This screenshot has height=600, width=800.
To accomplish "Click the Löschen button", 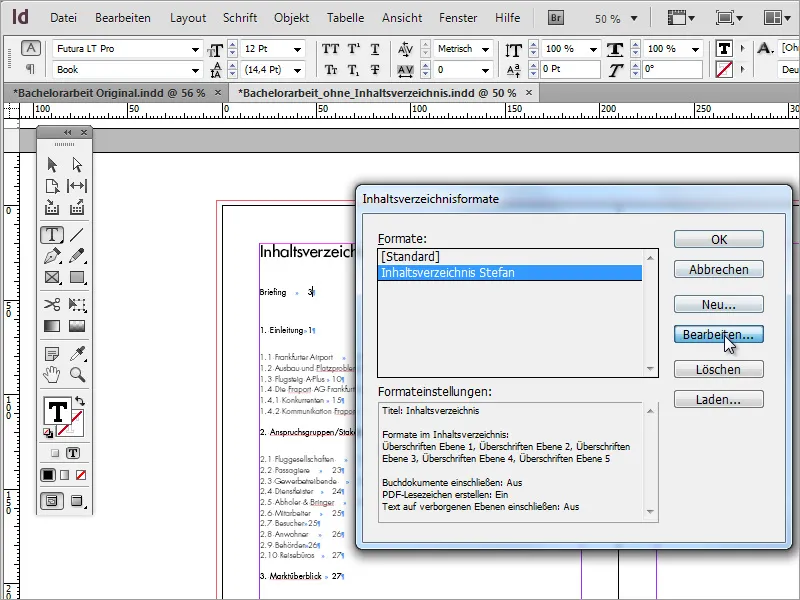I will [718, 369].
